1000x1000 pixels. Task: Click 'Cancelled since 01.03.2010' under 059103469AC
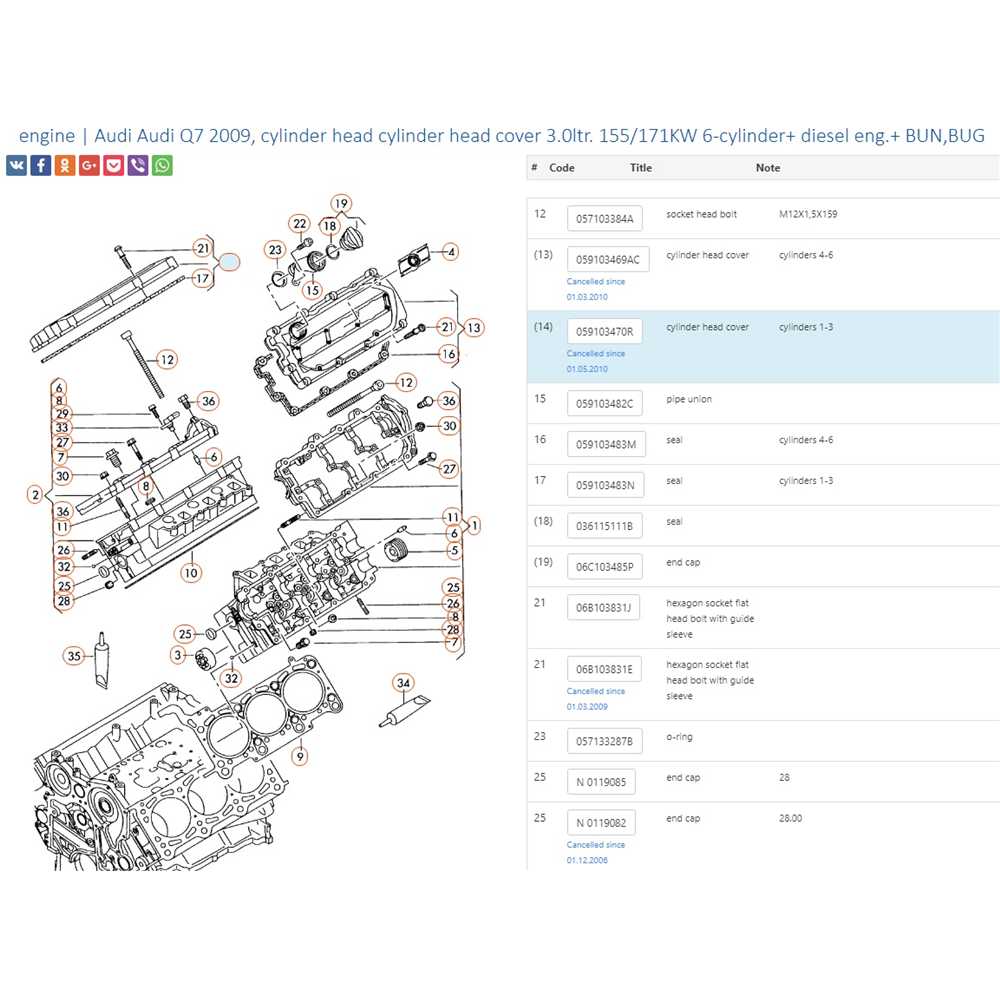tap(596, 289)
